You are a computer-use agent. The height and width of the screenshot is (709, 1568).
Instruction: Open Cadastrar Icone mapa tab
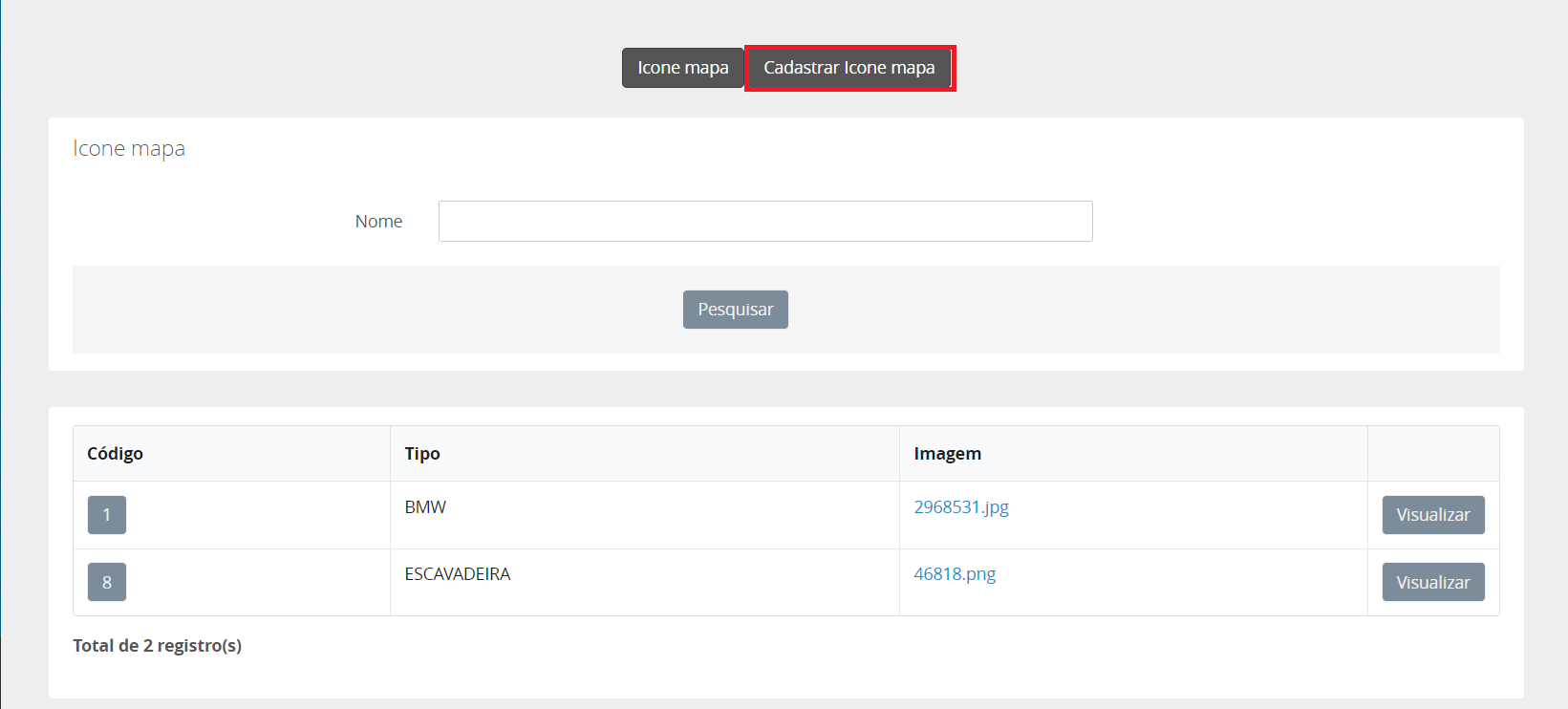pyautogui.click(x=848, y=68)
